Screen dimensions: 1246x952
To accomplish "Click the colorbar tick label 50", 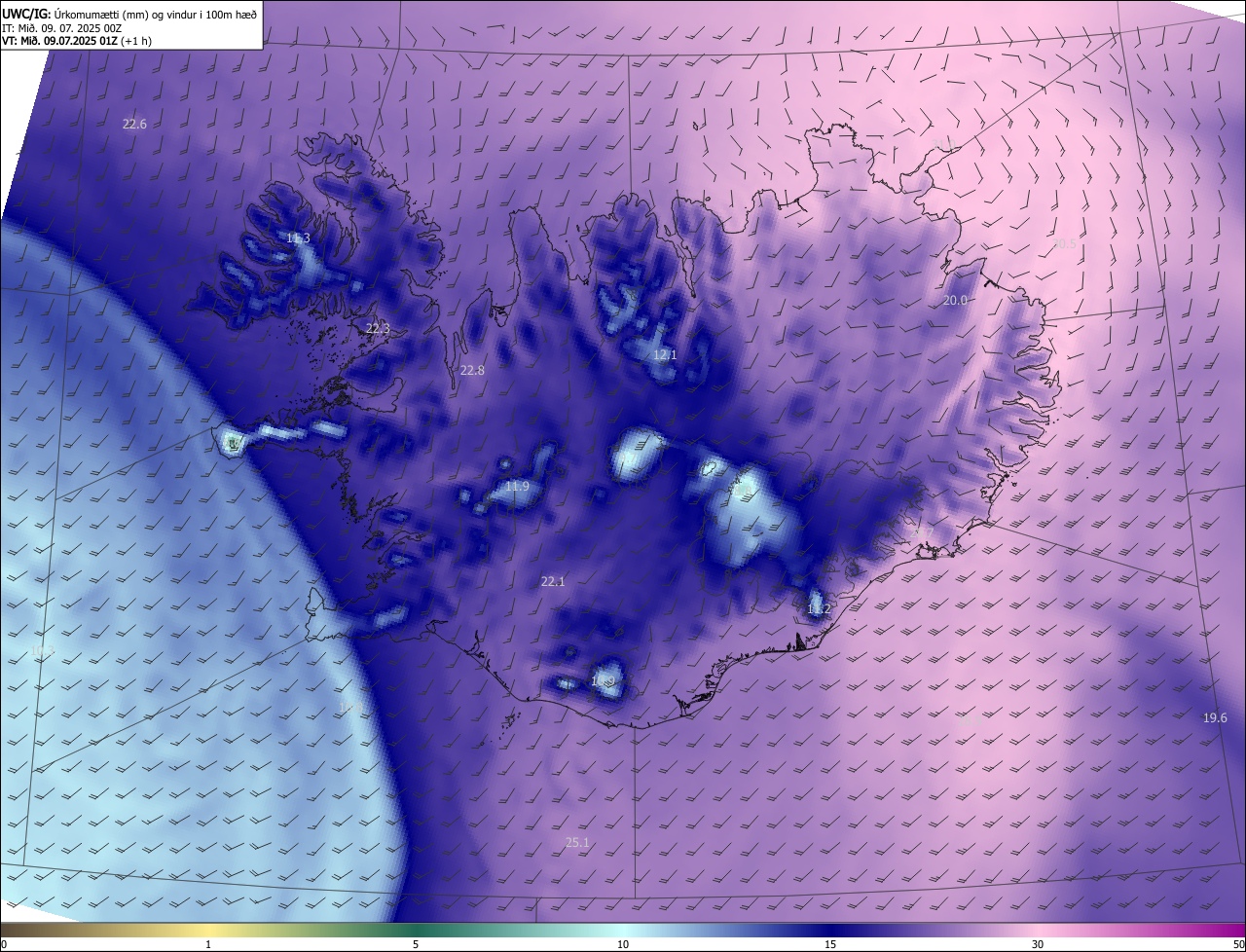I will pos(1239,944).
